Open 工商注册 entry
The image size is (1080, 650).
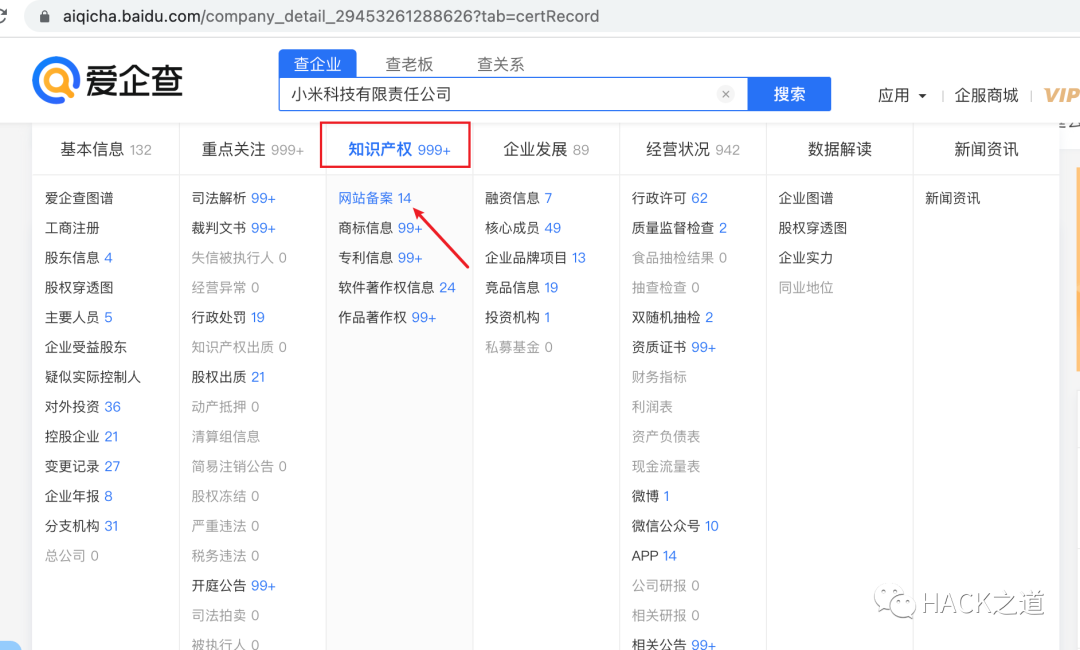72,228
